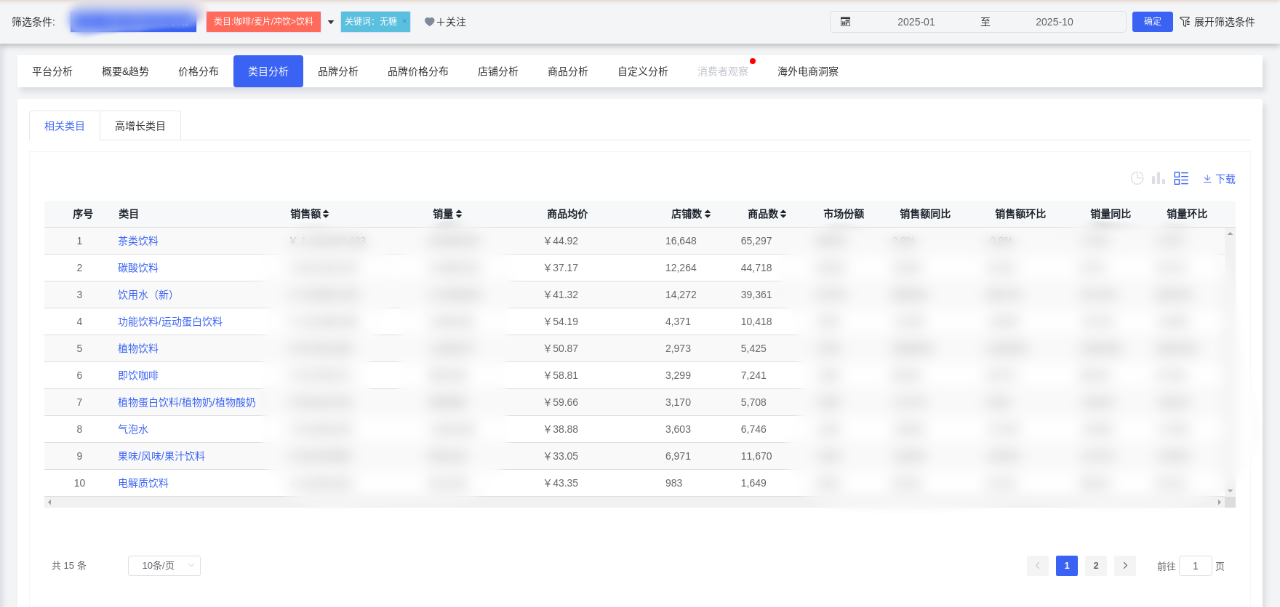Sort table by 商品数 column
This screenshot has width=1280, height=607.
(784, 214)
